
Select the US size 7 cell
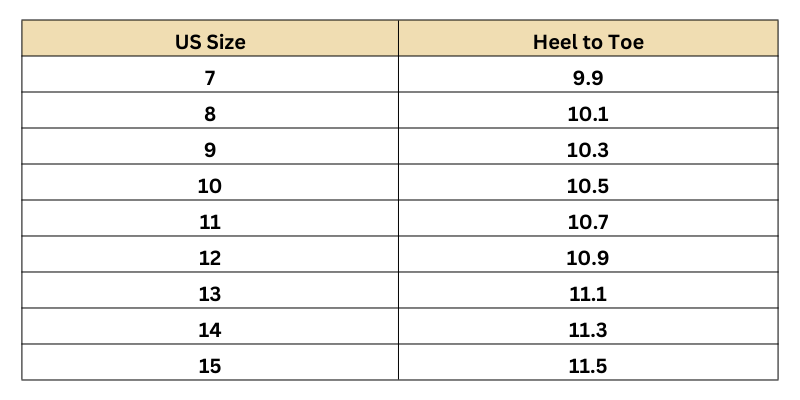coord(210,78)
